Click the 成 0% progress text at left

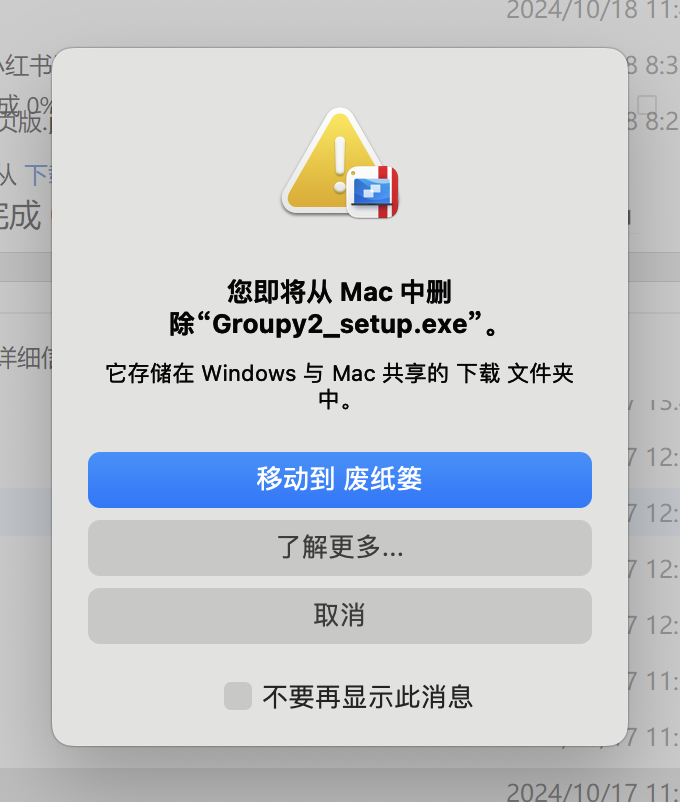[26, 106]
